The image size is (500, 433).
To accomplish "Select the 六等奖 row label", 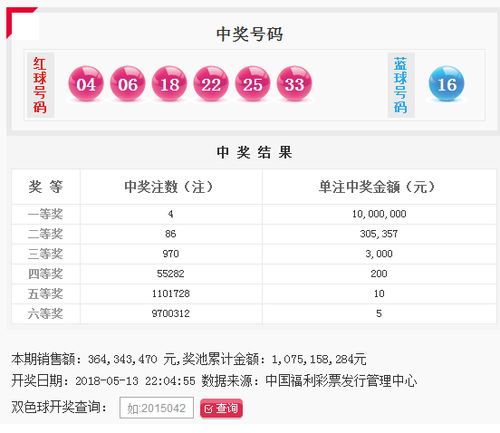I will click(x=45, y=314).
